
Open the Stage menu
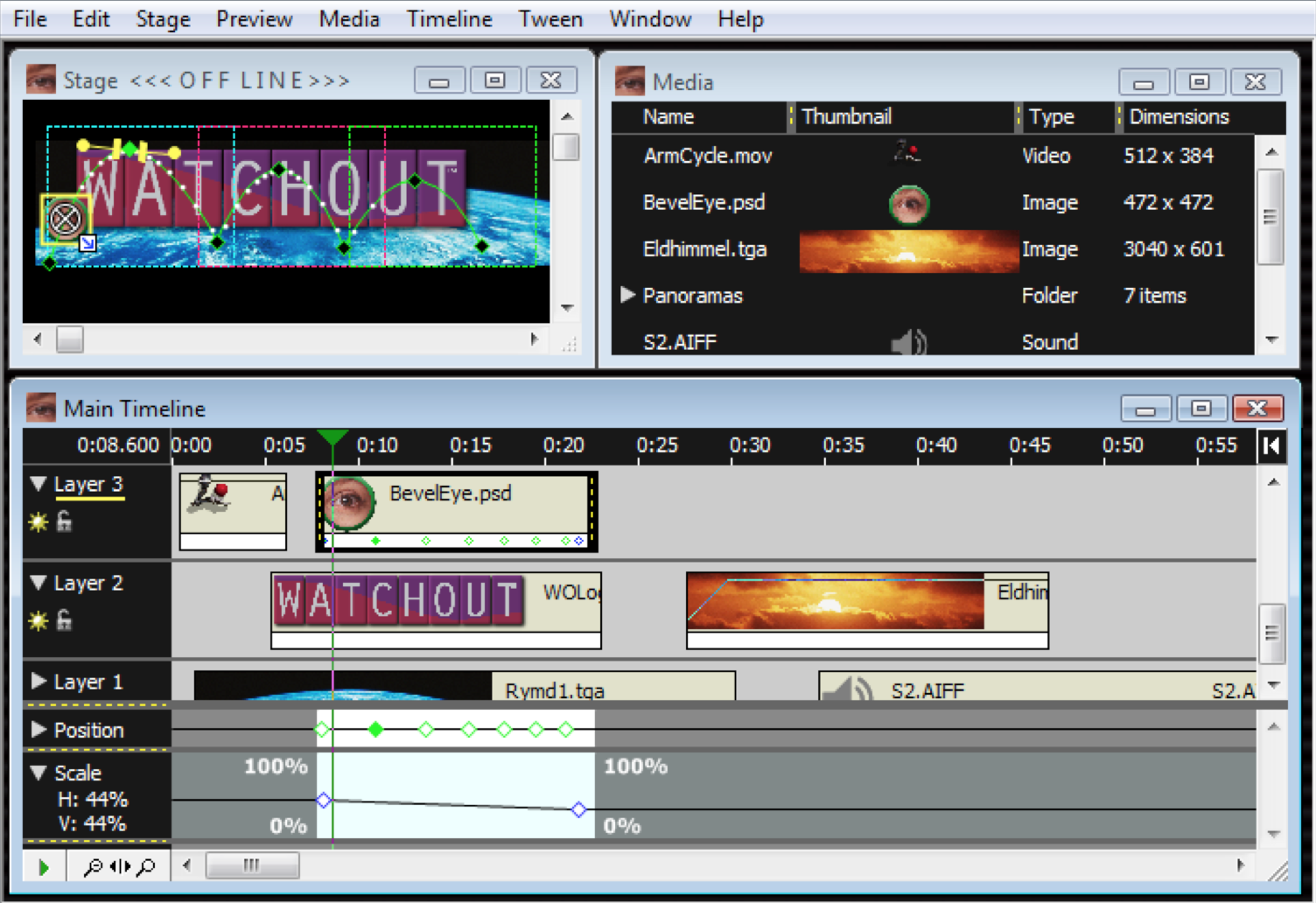point(163,18)
